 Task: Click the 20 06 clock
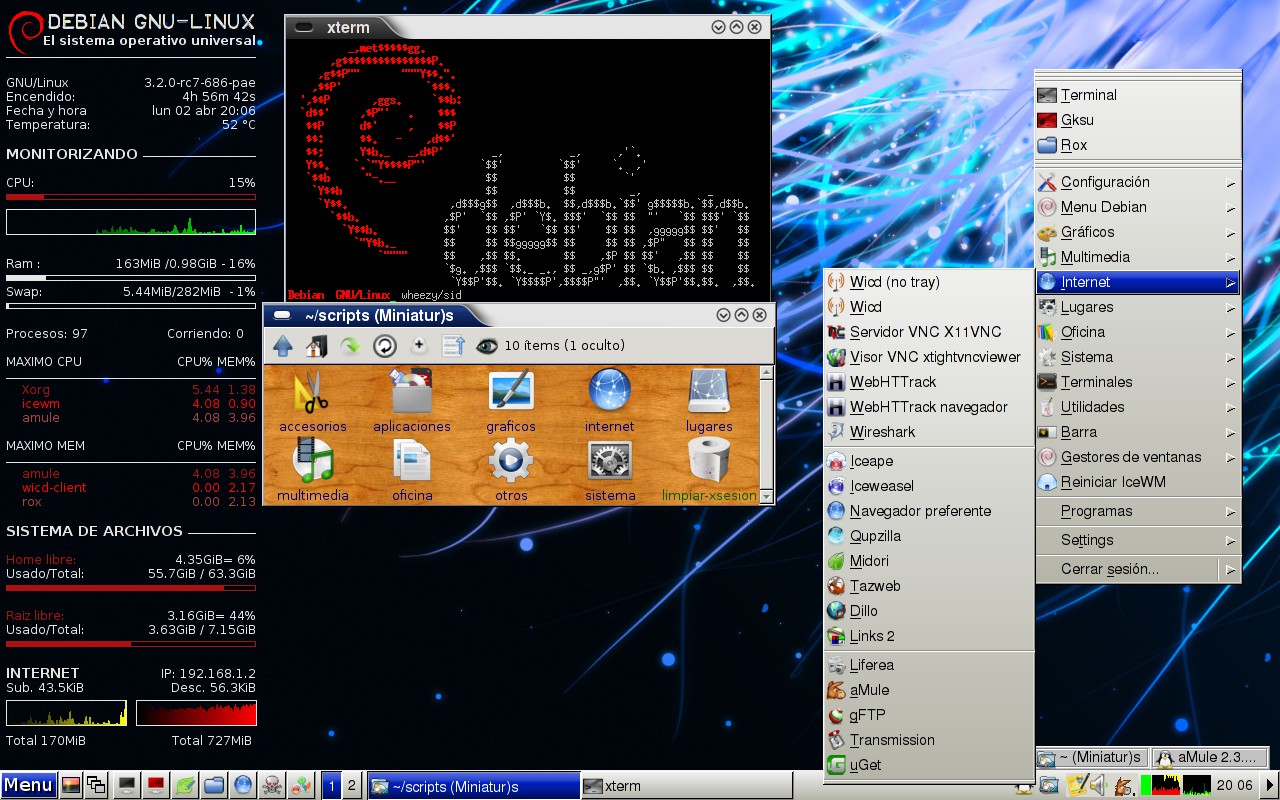1235,785
